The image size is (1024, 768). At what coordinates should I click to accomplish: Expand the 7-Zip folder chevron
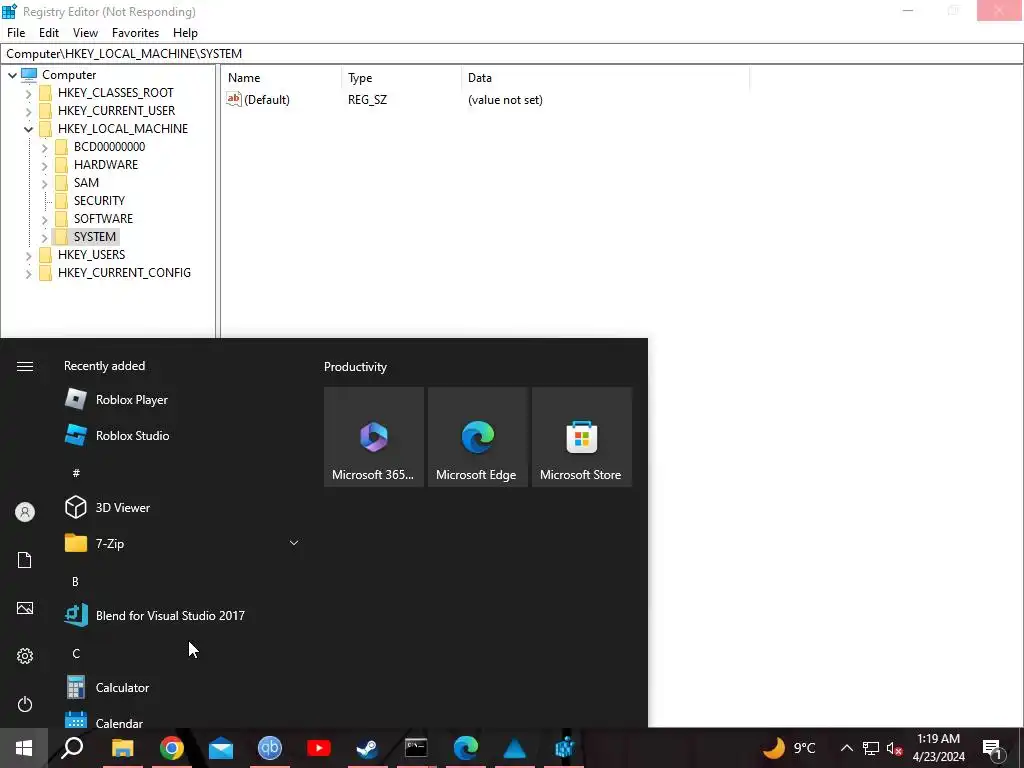pyautogui.click(x=294, y=543)
